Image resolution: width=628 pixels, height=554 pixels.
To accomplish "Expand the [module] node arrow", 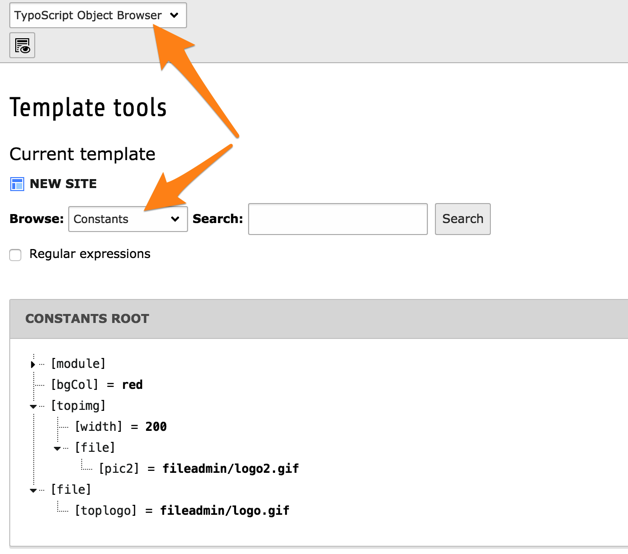I will tap(33, 364).
